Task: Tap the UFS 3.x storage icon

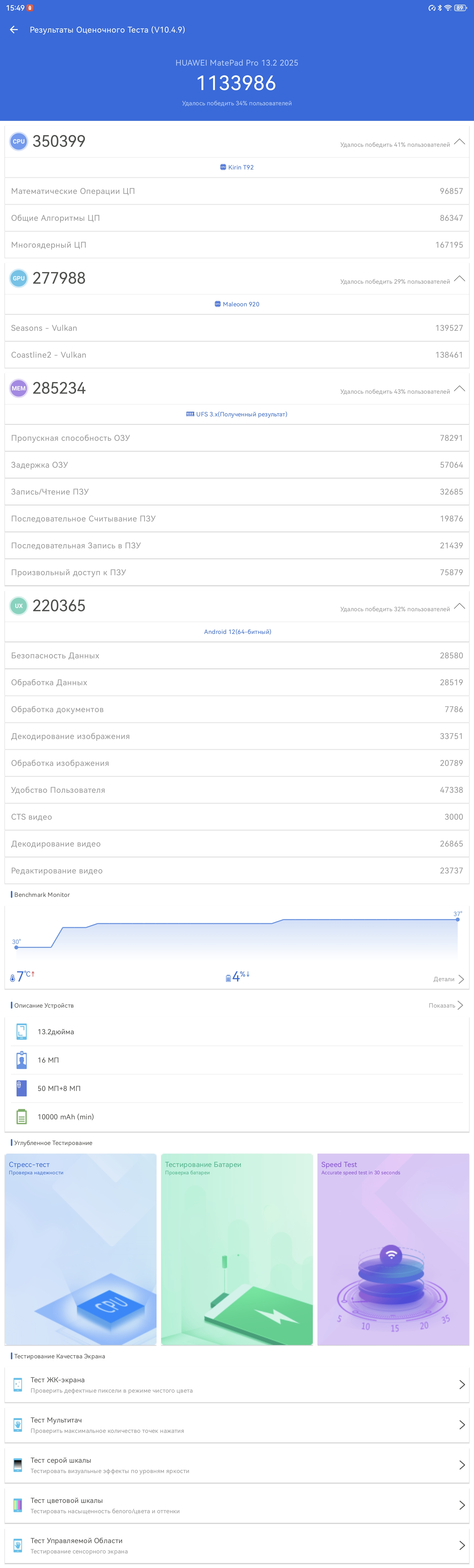Action: 190,414
